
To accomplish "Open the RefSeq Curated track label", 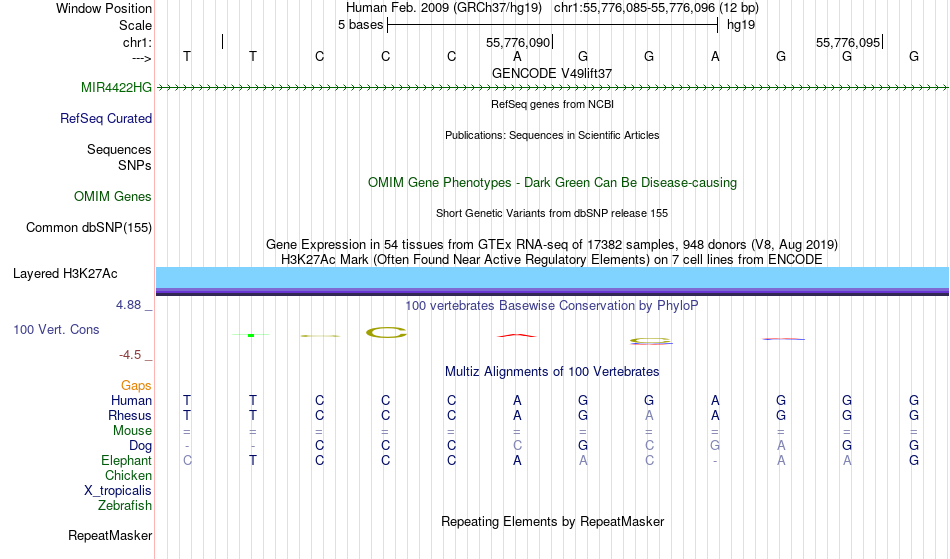I will click(x=106, y=118).
